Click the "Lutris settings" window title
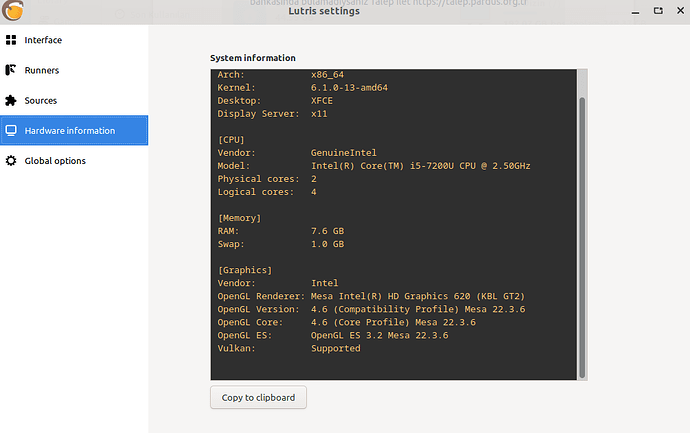 point(324,11)
